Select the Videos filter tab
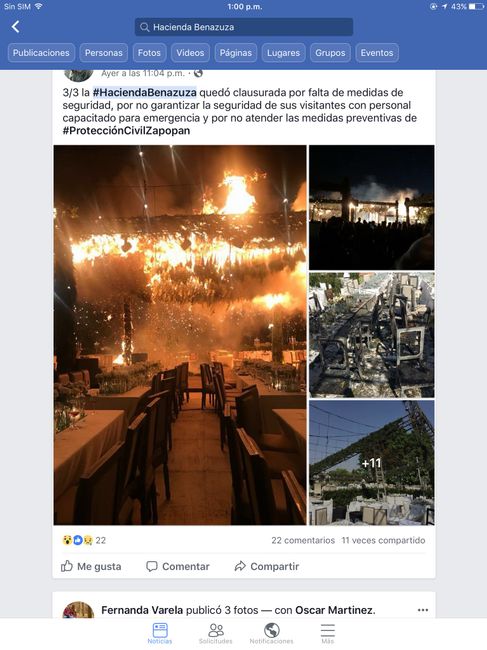487x650 pixels. (x=190, y=53)
